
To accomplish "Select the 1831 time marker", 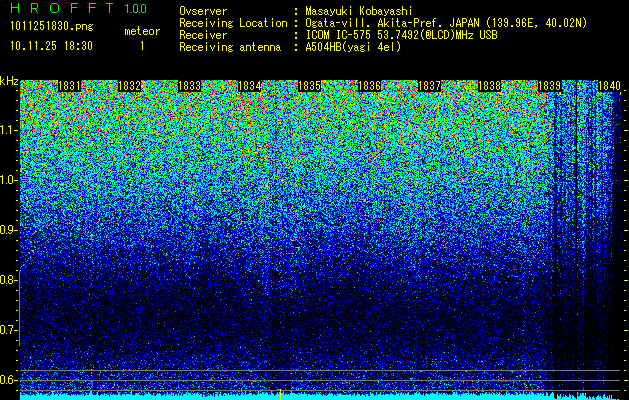I will coord(69,86).
